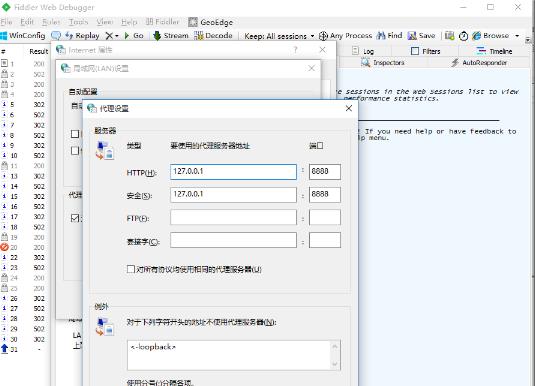Viewport: 535px width, 386px height.
Task: Toggle second auto-config checkbox in LAN dialog
Action: 75,151
